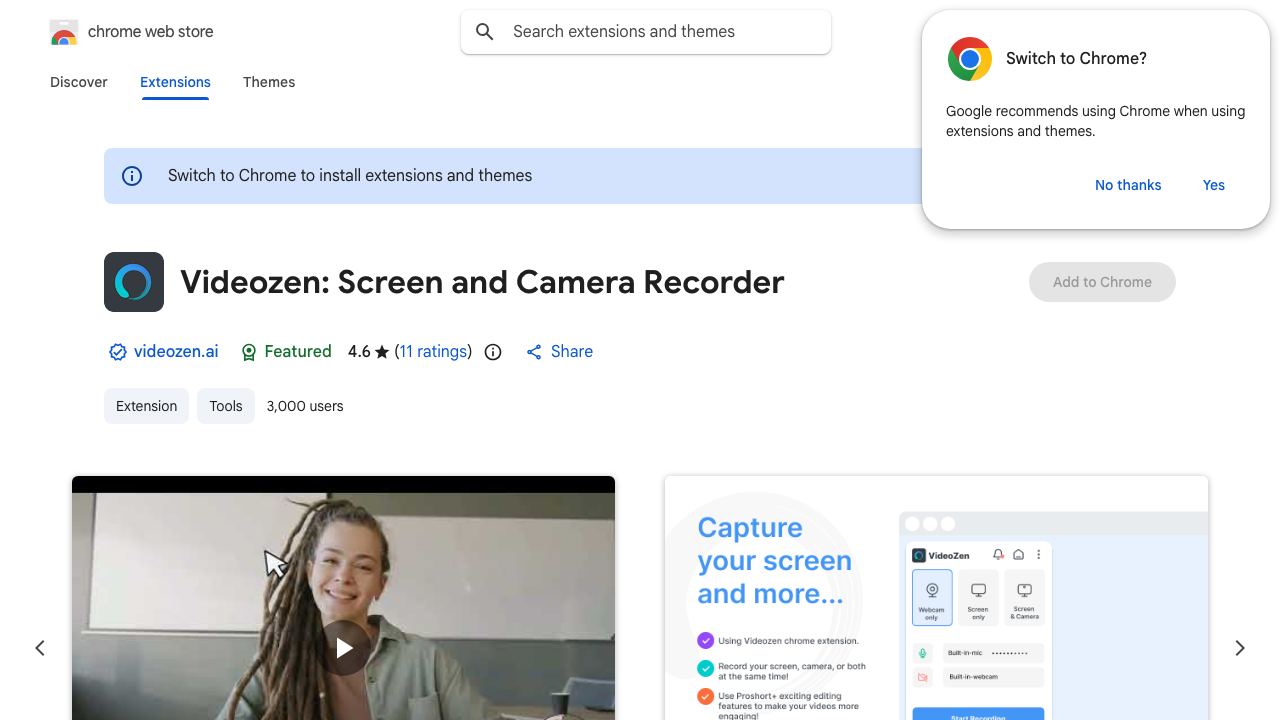Click the 3,000 users text

click(305, 406)
